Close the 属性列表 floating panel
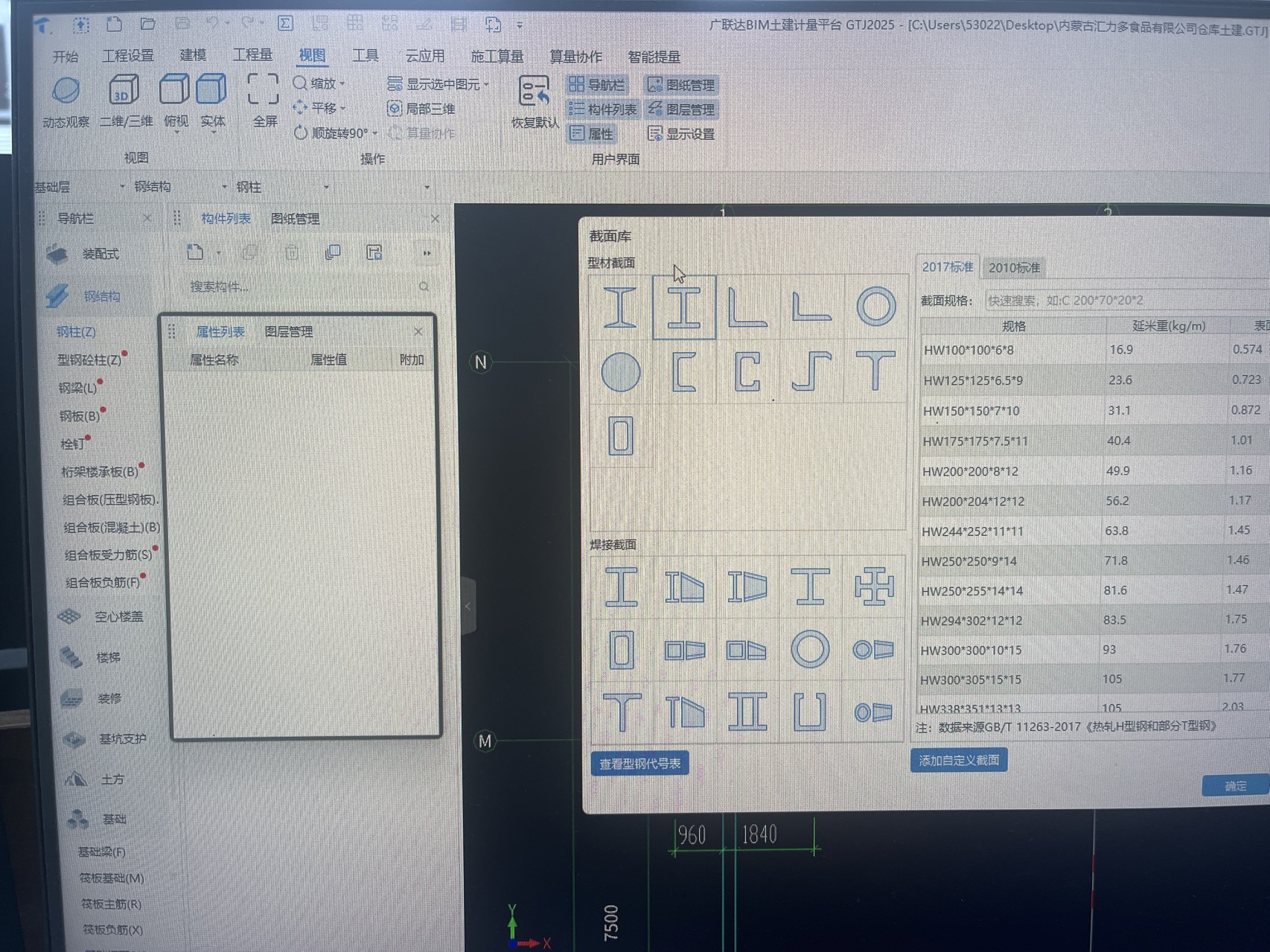This screenshot has width=1270, height=952. click(x=418, y=331)
